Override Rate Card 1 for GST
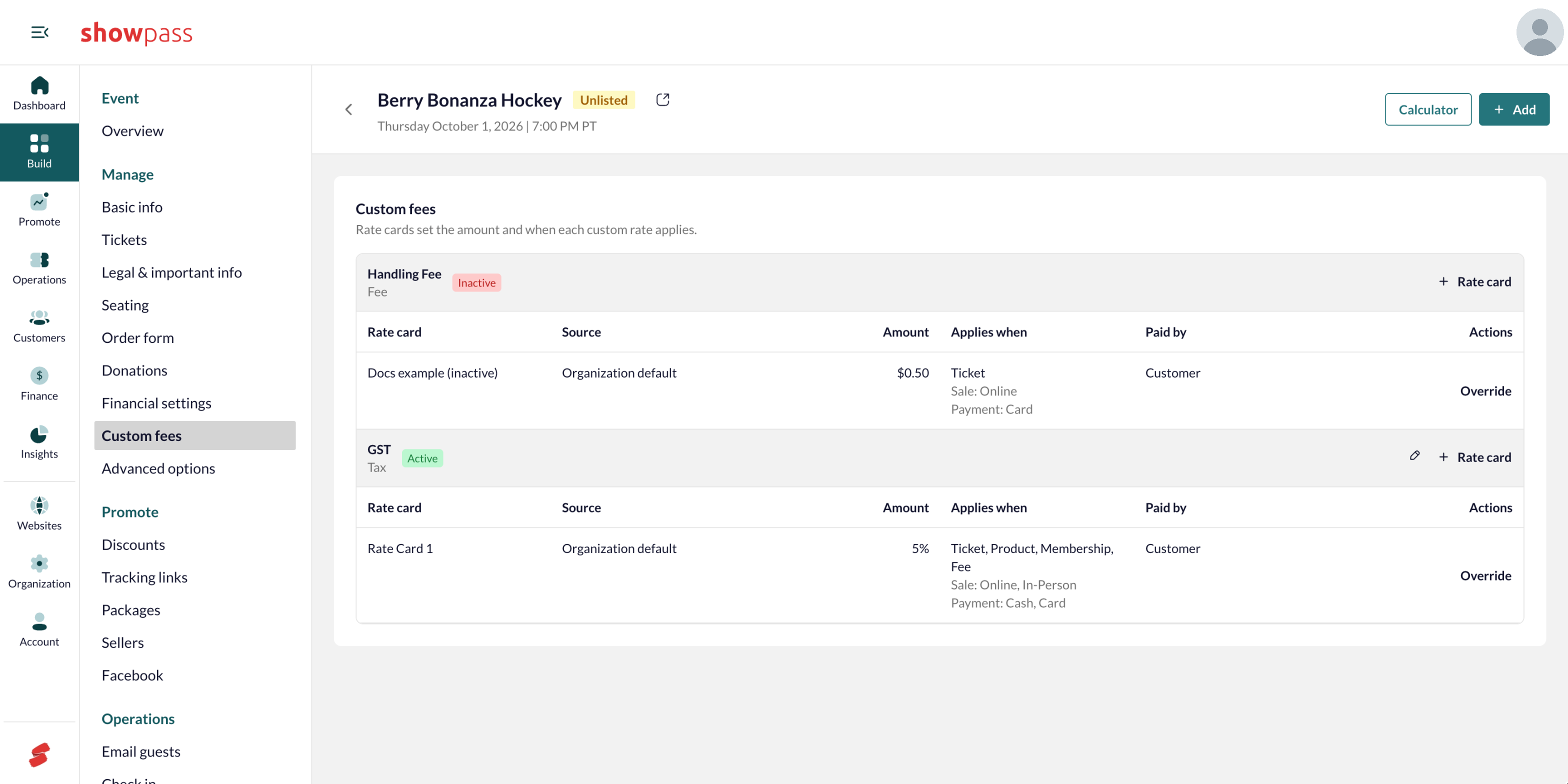1568x784 pixels. click(1485, 576)
